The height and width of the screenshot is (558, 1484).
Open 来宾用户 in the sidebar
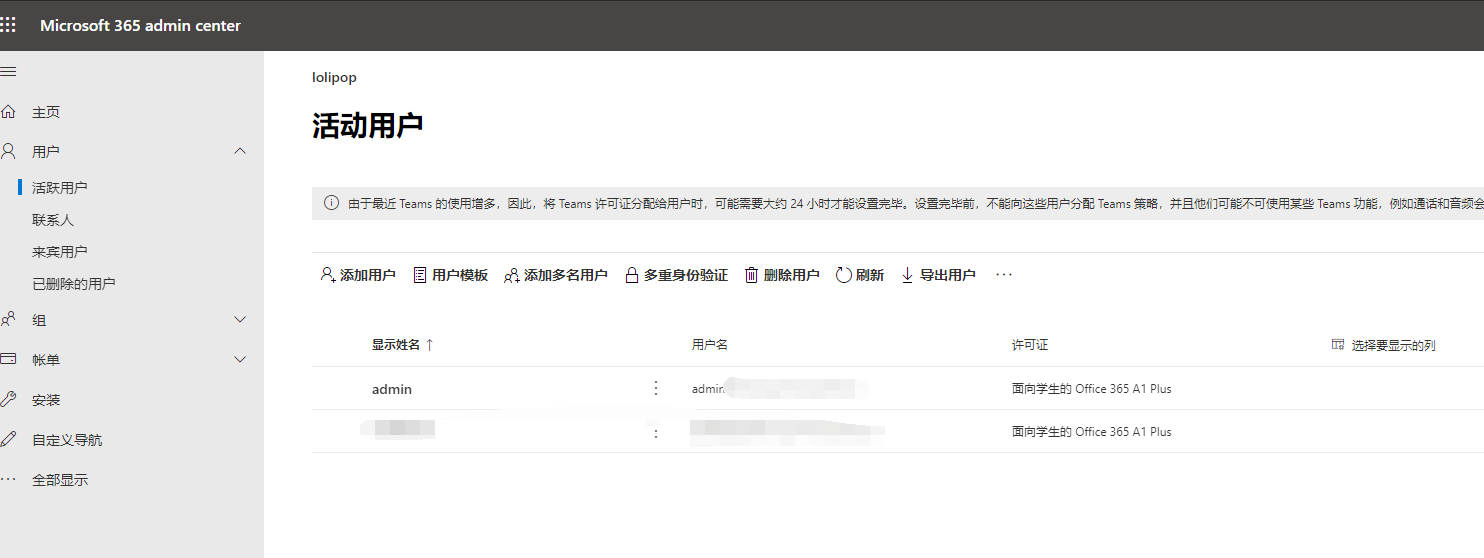tap(60, 252)
